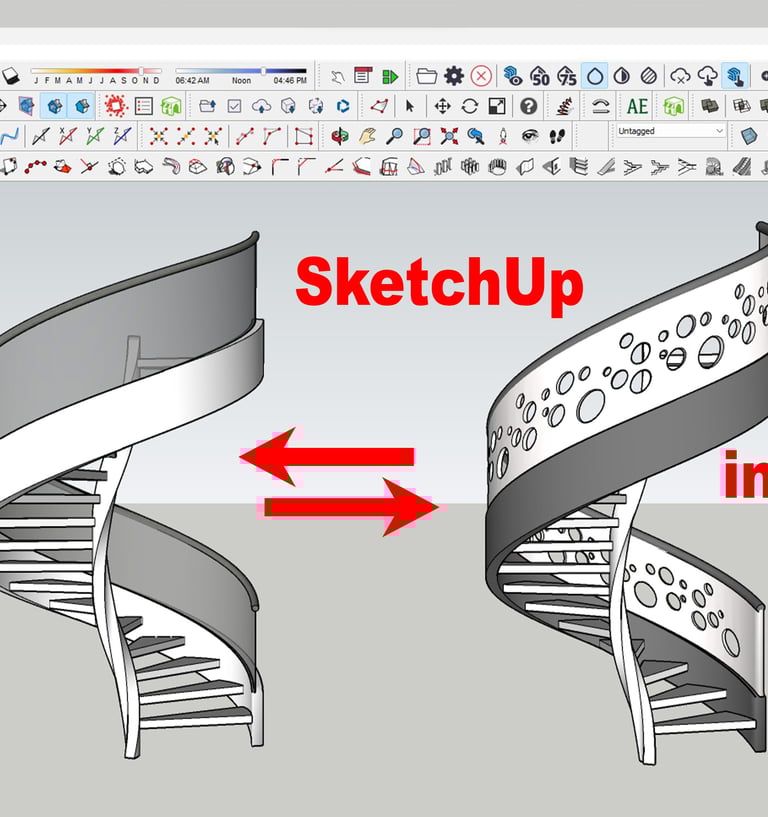Click the red-topped list window icon

click(x=363, y=76)
